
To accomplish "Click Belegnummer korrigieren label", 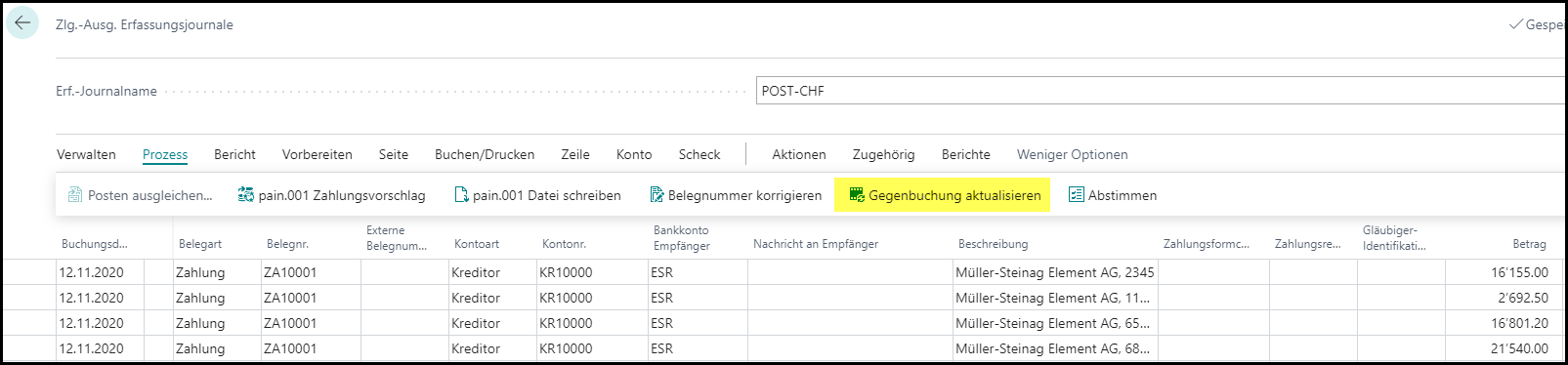I will coord(745,195).
